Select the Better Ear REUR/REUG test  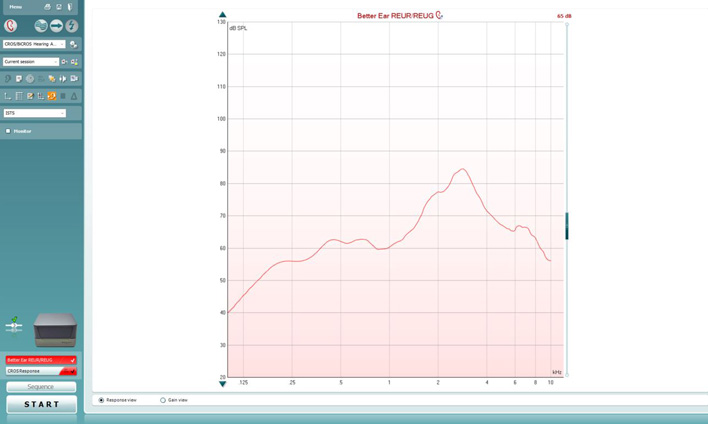pos(41,360)
